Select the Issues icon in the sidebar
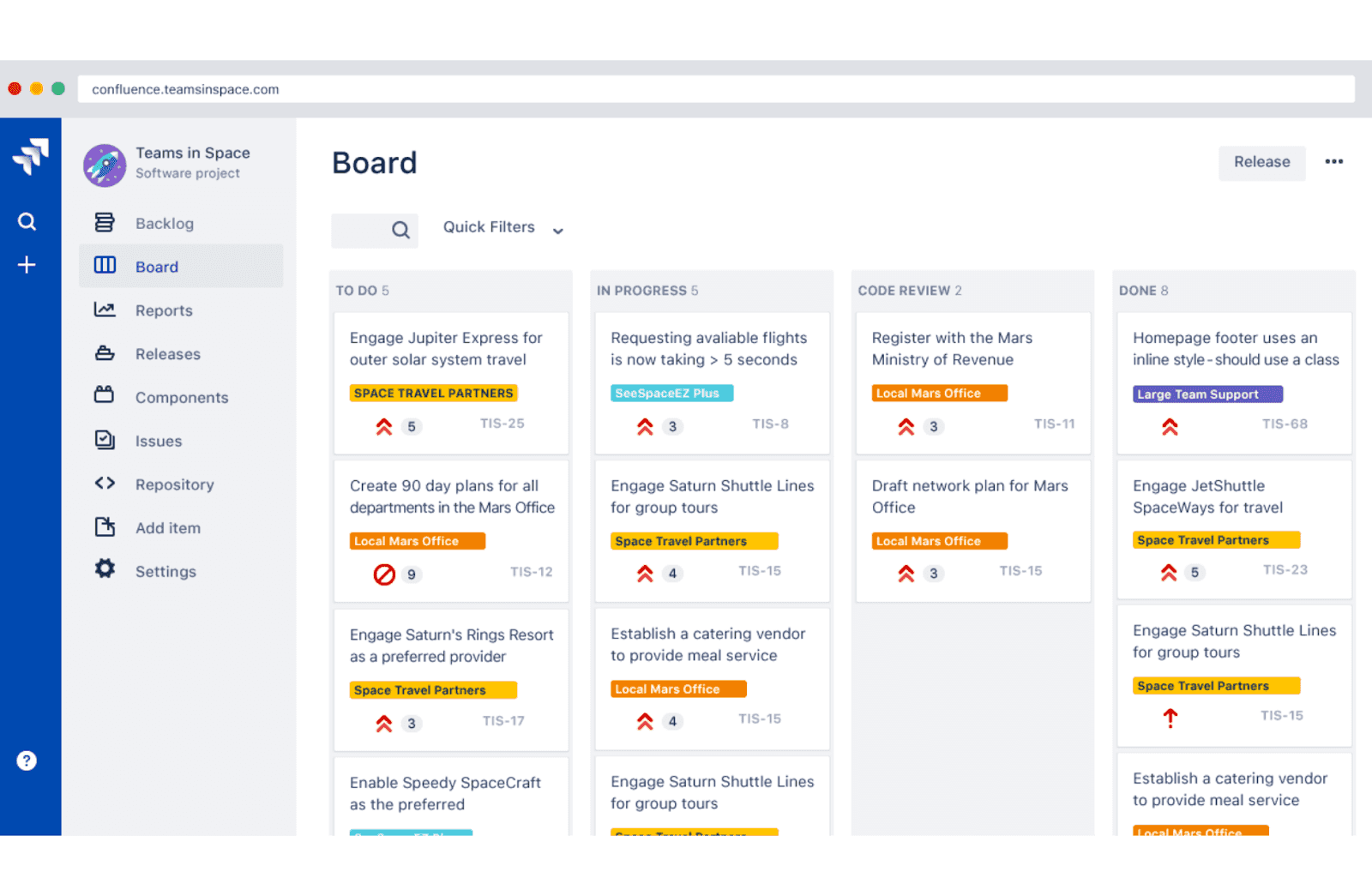 tap(104, 440)
